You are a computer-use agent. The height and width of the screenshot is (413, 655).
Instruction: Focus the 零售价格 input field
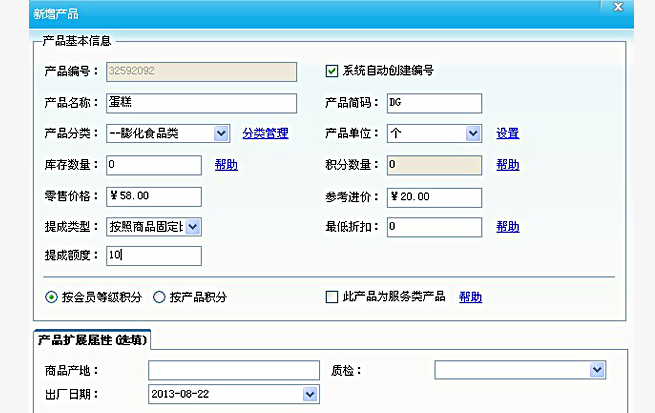(x=153, y=196)
